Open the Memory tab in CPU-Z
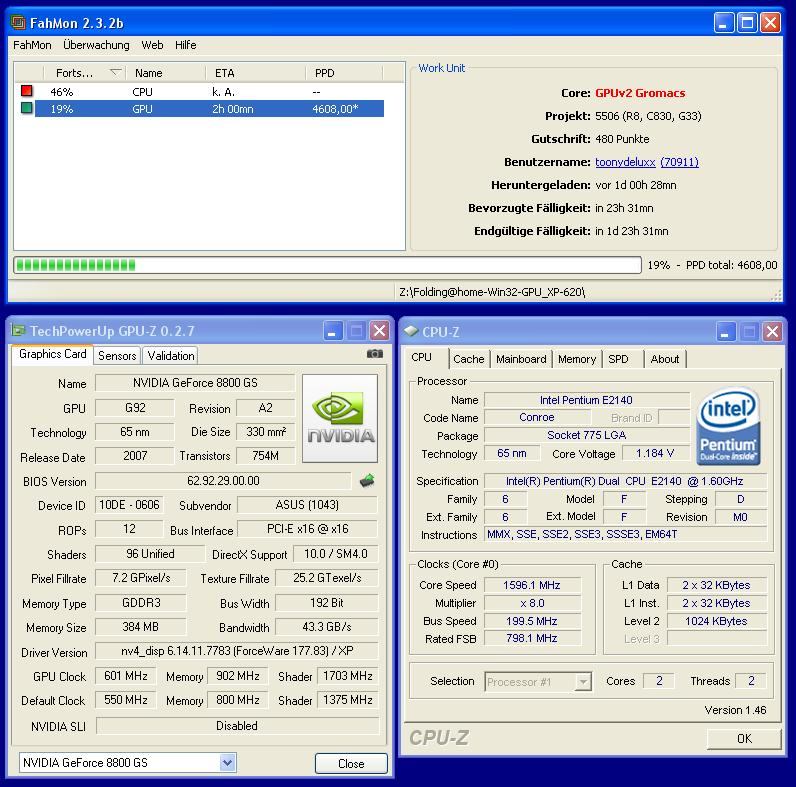 pos(577,359)
